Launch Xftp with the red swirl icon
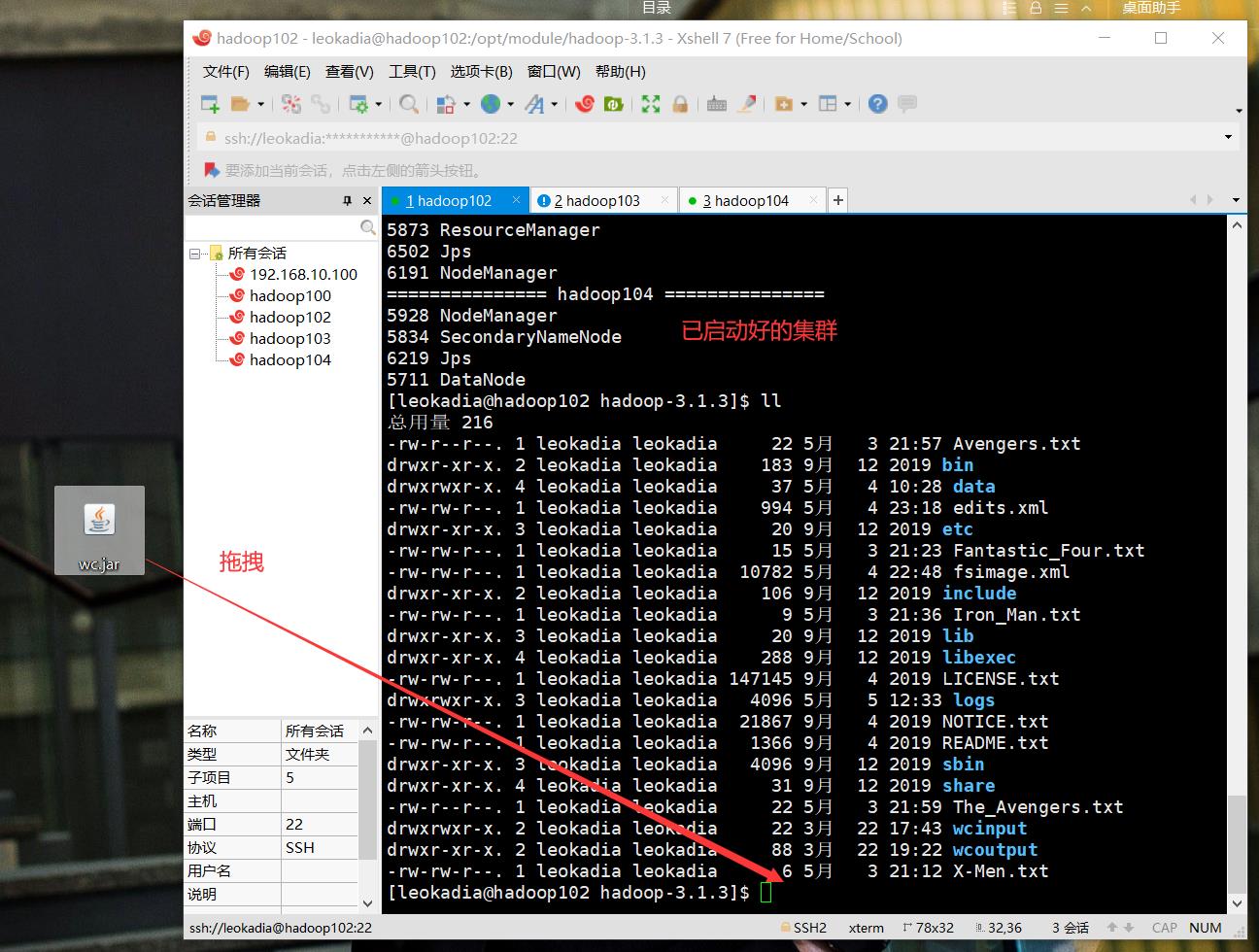 point(585,104)
